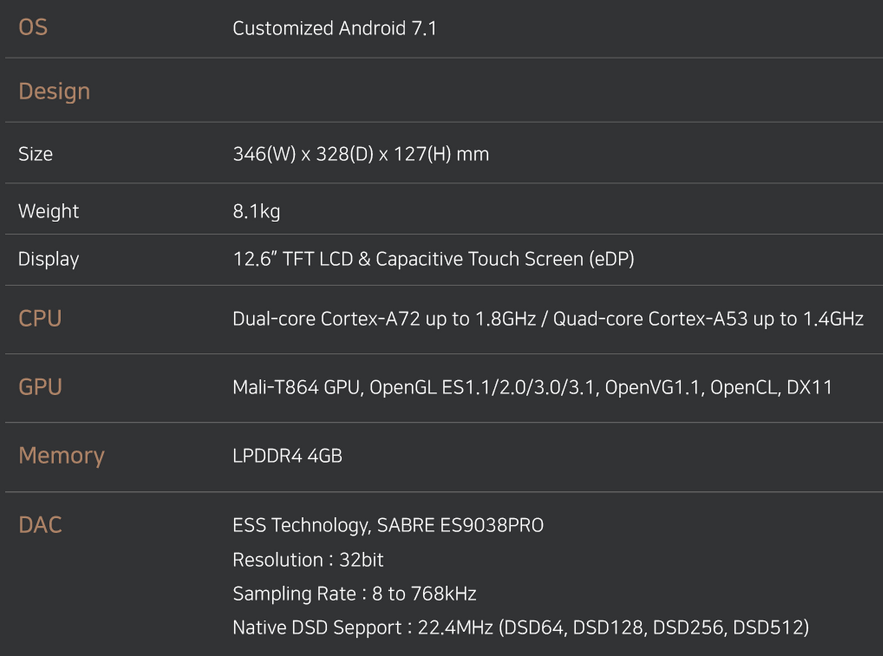This screenshot has height=656, width=883.
Task: Select the 12.6" TFT LCD display text
Action: 434,259
